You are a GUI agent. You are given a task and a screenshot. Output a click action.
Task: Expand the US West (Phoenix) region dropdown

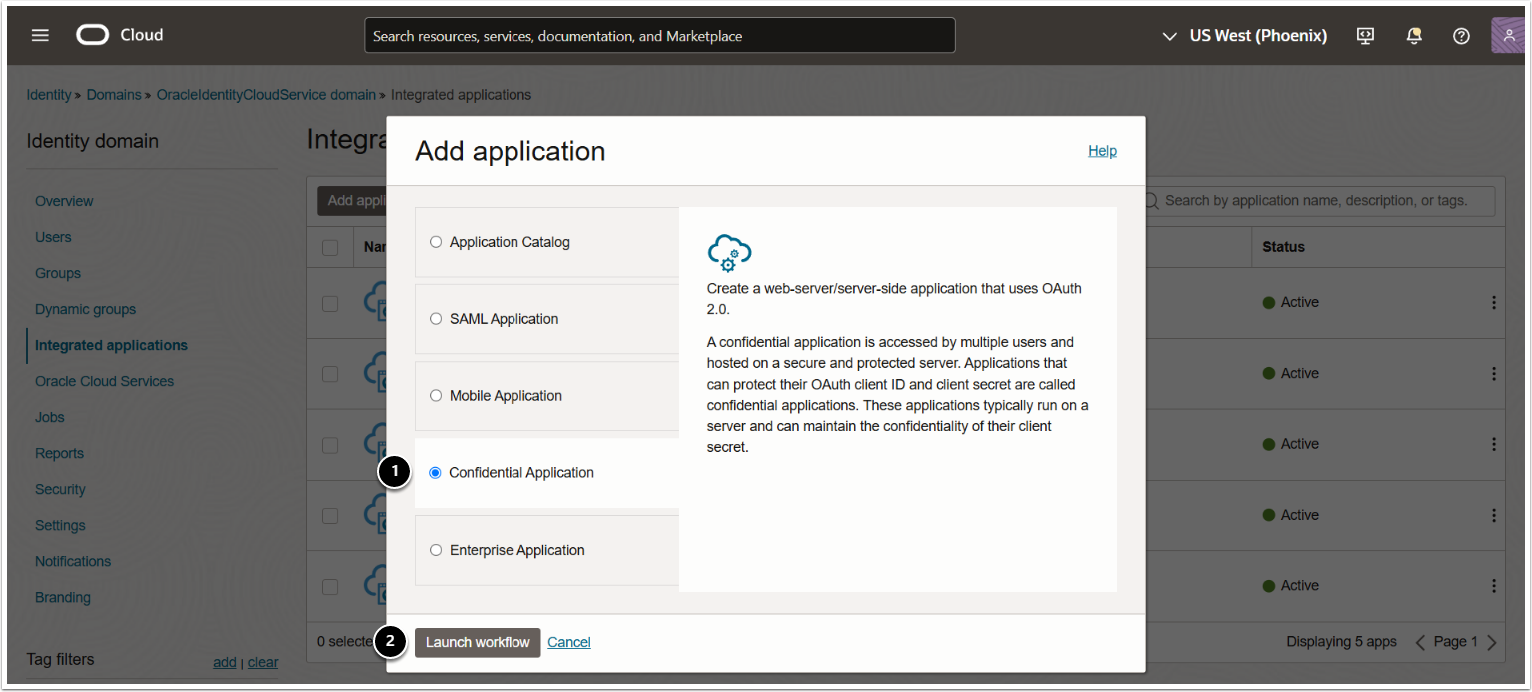click(1245, 36)
